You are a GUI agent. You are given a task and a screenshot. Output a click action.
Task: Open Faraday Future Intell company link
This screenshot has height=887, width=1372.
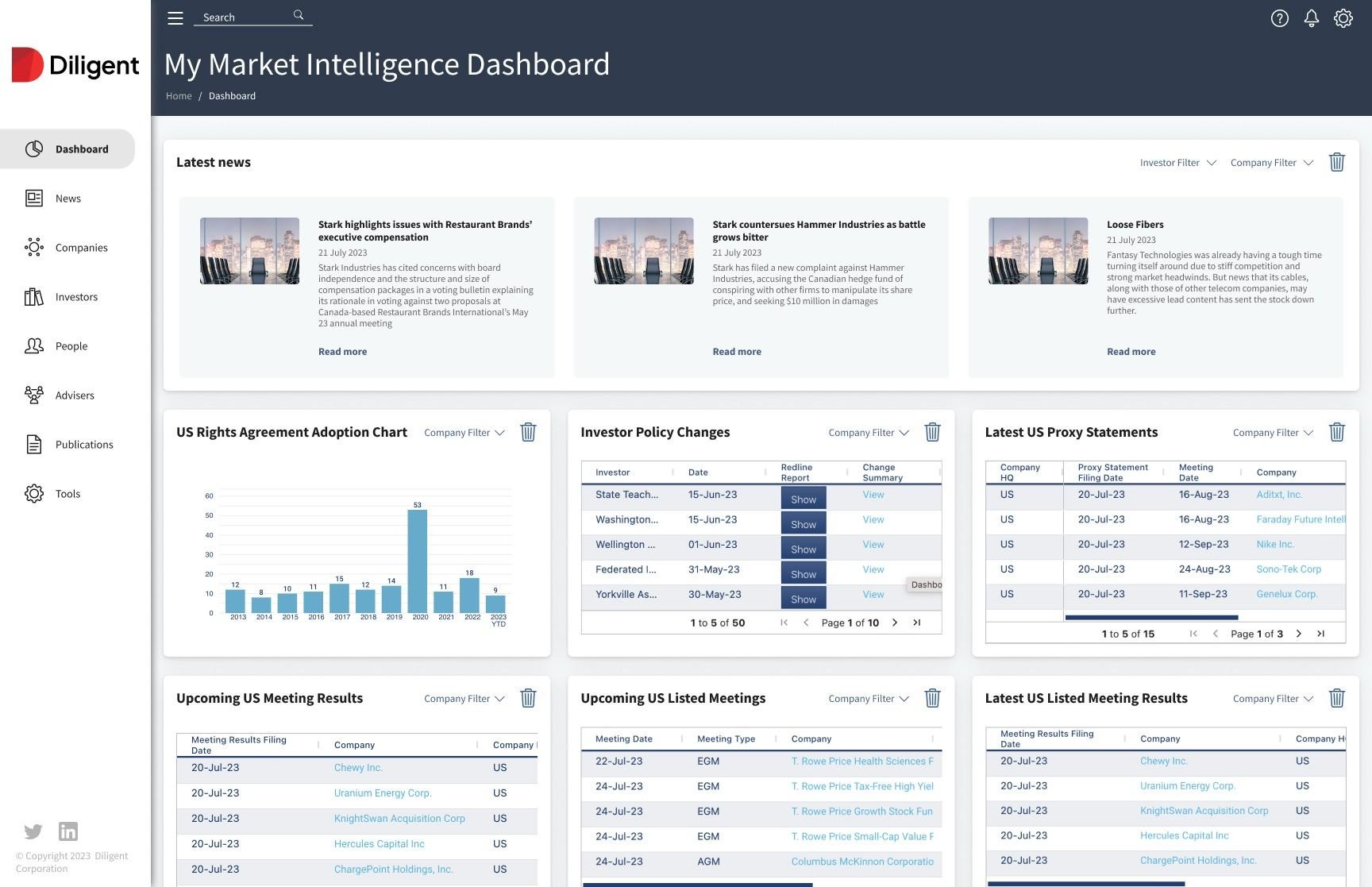1301,520
